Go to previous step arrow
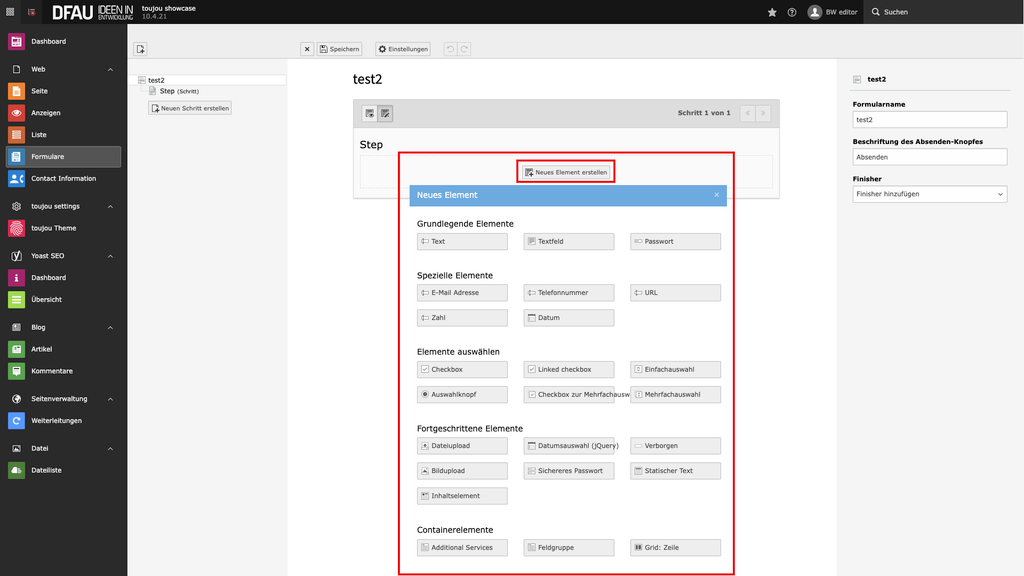 coord(748,113)
